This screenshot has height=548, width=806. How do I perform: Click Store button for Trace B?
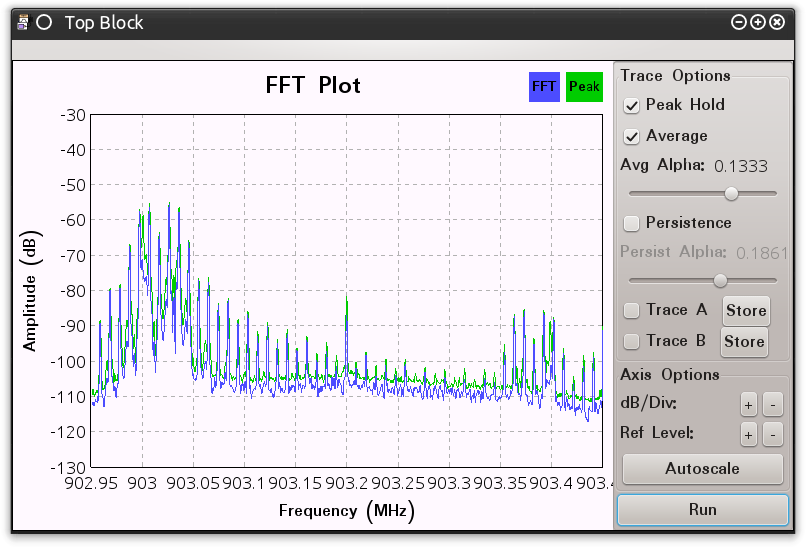coord(744,341)
